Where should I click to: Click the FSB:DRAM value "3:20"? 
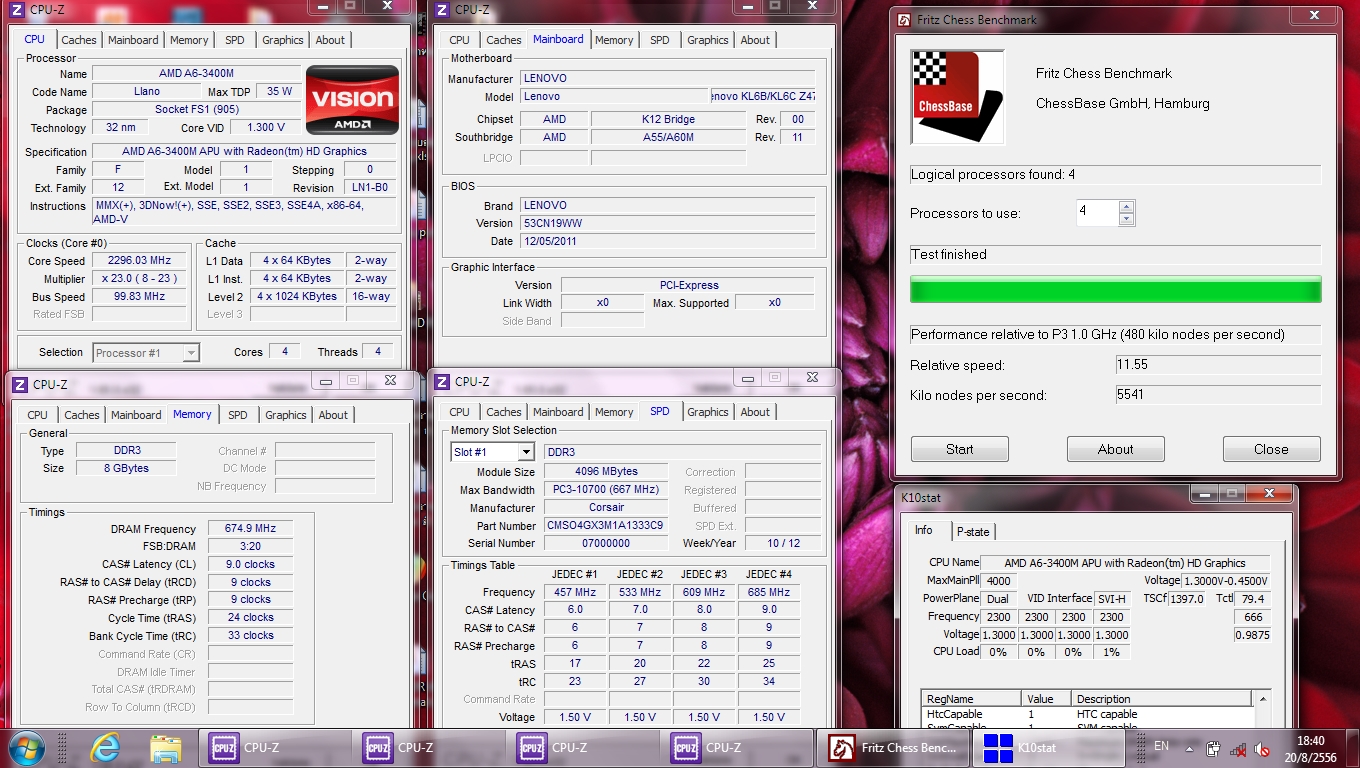251,547
